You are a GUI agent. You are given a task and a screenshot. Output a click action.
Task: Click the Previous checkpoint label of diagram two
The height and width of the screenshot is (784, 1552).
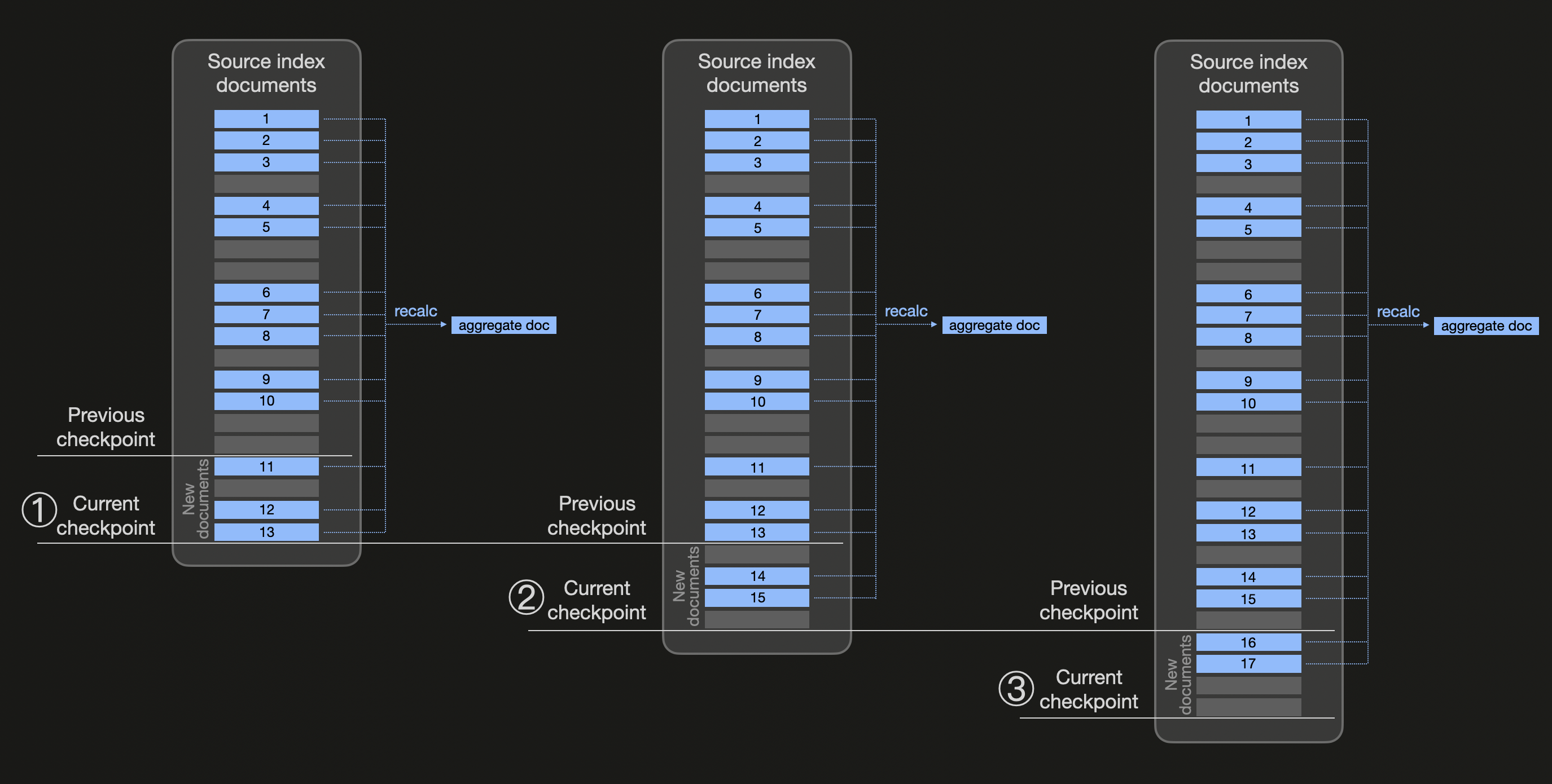click(597, 516)
